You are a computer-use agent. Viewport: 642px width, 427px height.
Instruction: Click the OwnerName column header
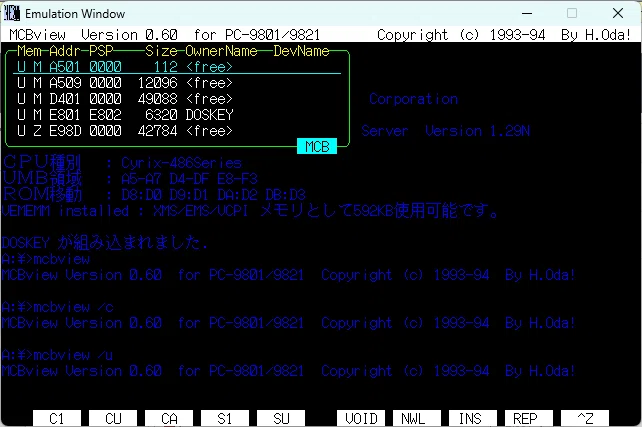coord(221,51)
